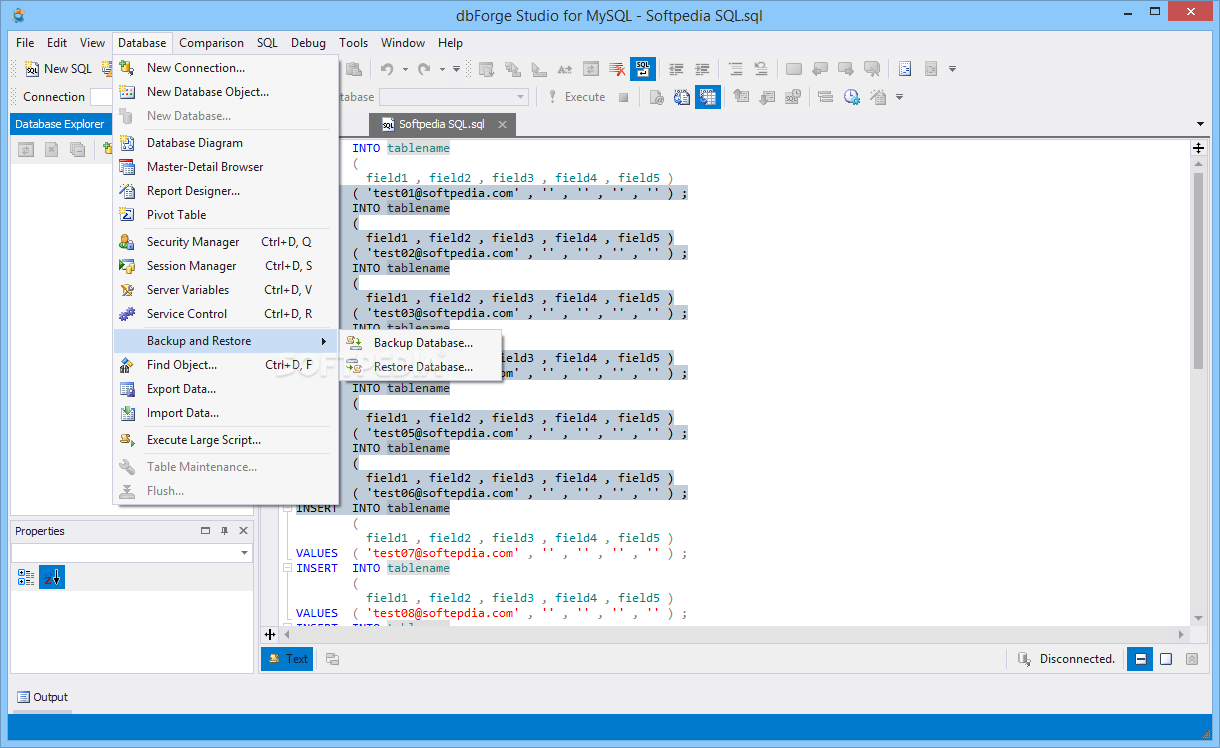
Task: Choose New Connection... from Database menu
Action: 226,68
